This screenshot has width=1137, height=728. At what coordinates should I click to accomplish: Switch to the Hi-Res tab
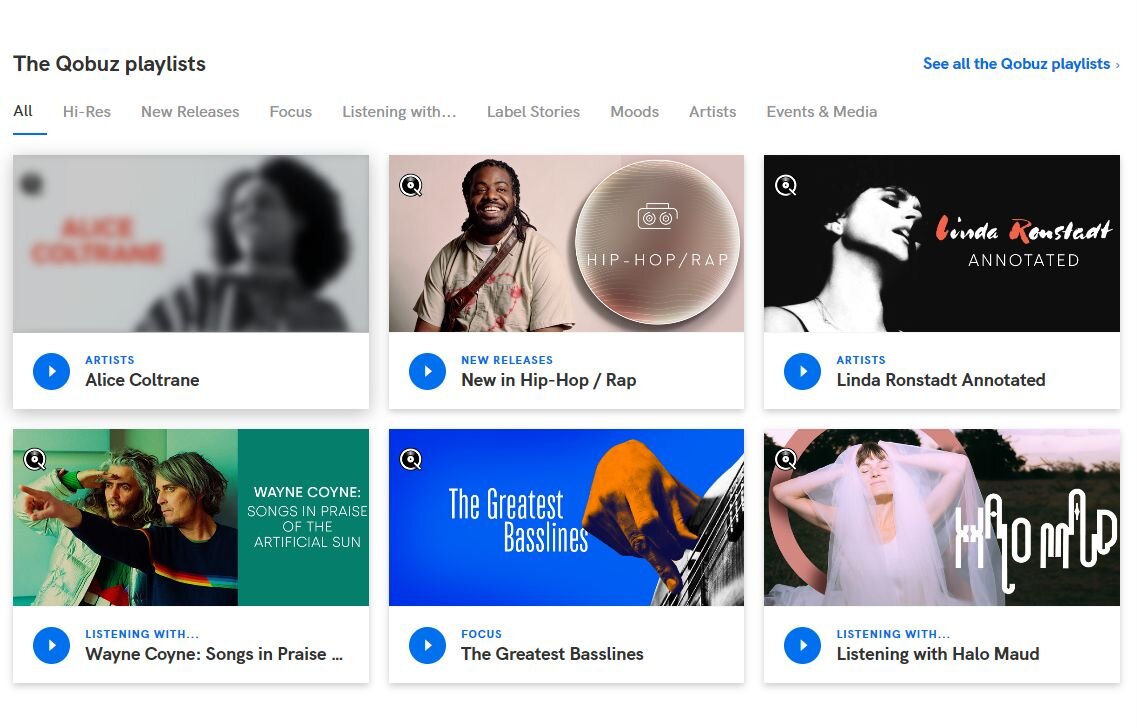tap(87, 112)
